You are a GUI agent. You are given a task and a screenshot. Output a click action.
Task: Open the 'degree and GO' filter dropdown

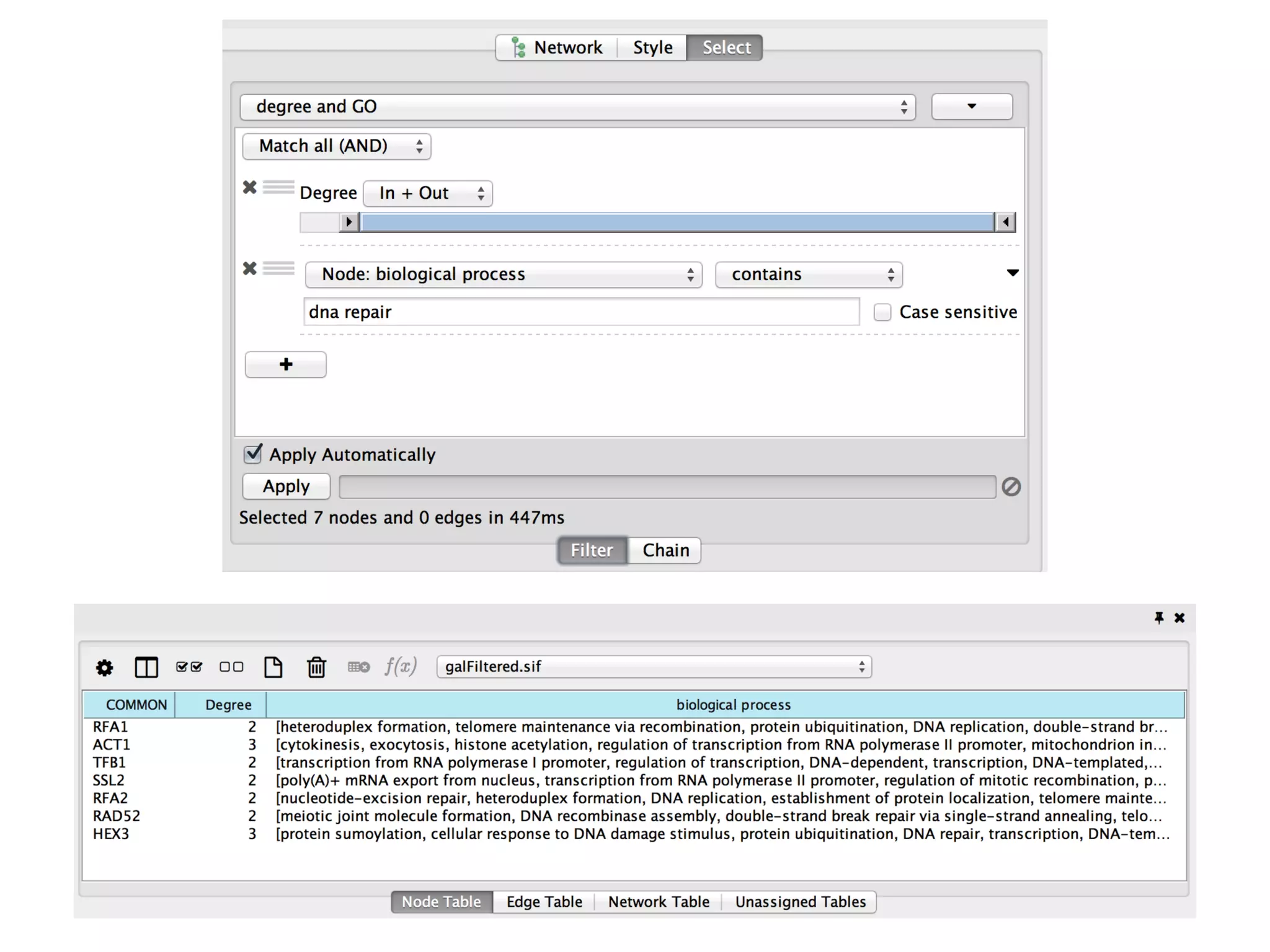pyautogui.click(x=577, y=107)
